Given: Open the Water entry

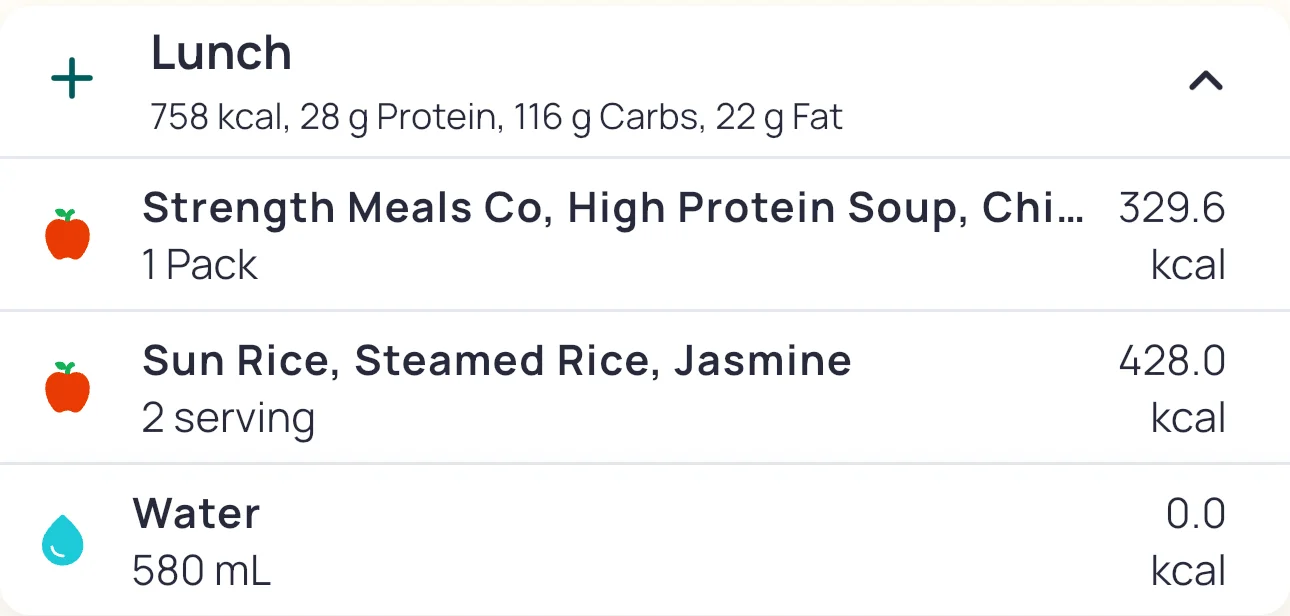Looking at the screenshot, I should (x=196, y=513).
